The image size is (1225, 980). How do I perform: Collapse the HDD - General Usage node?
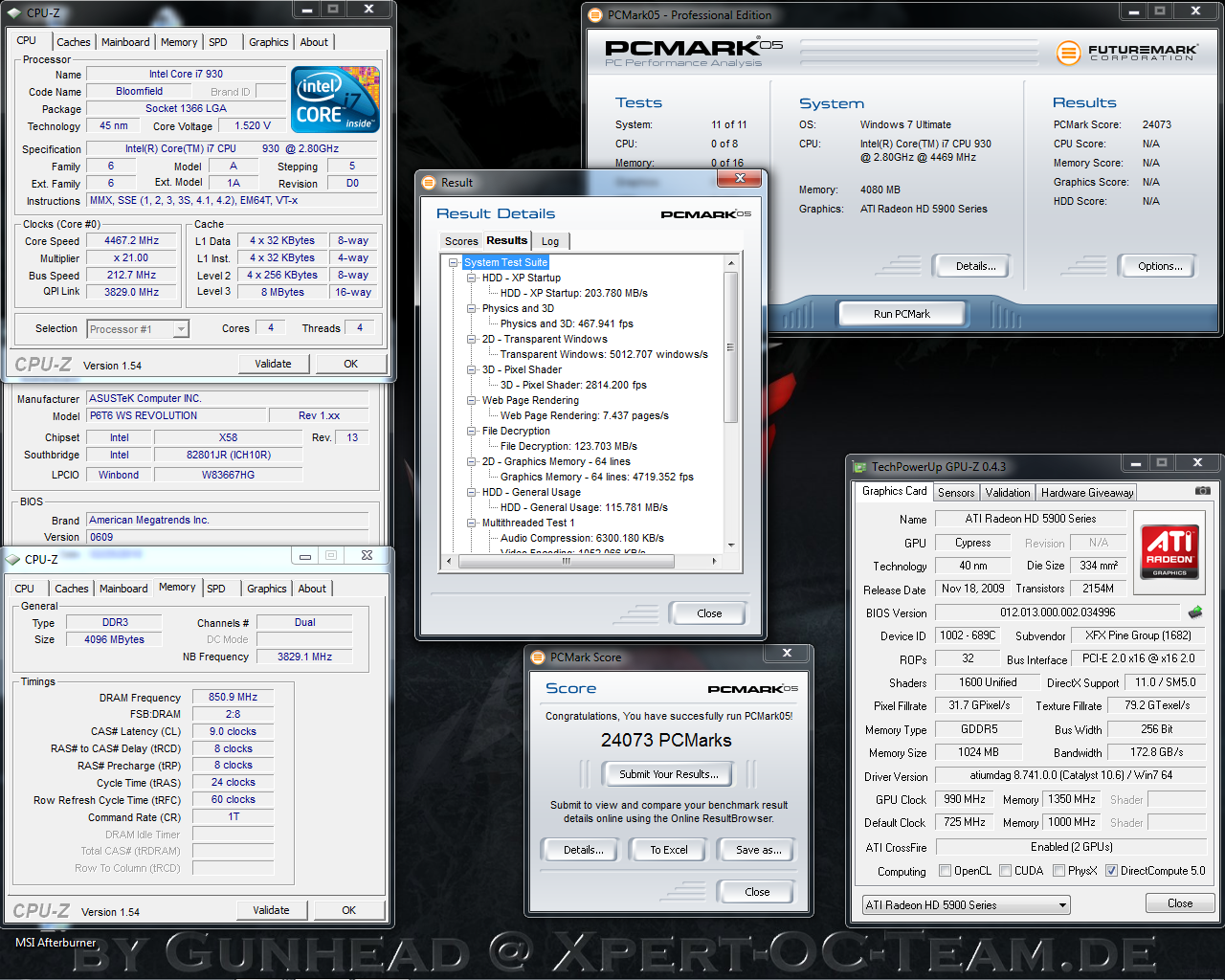coord(472,492)
